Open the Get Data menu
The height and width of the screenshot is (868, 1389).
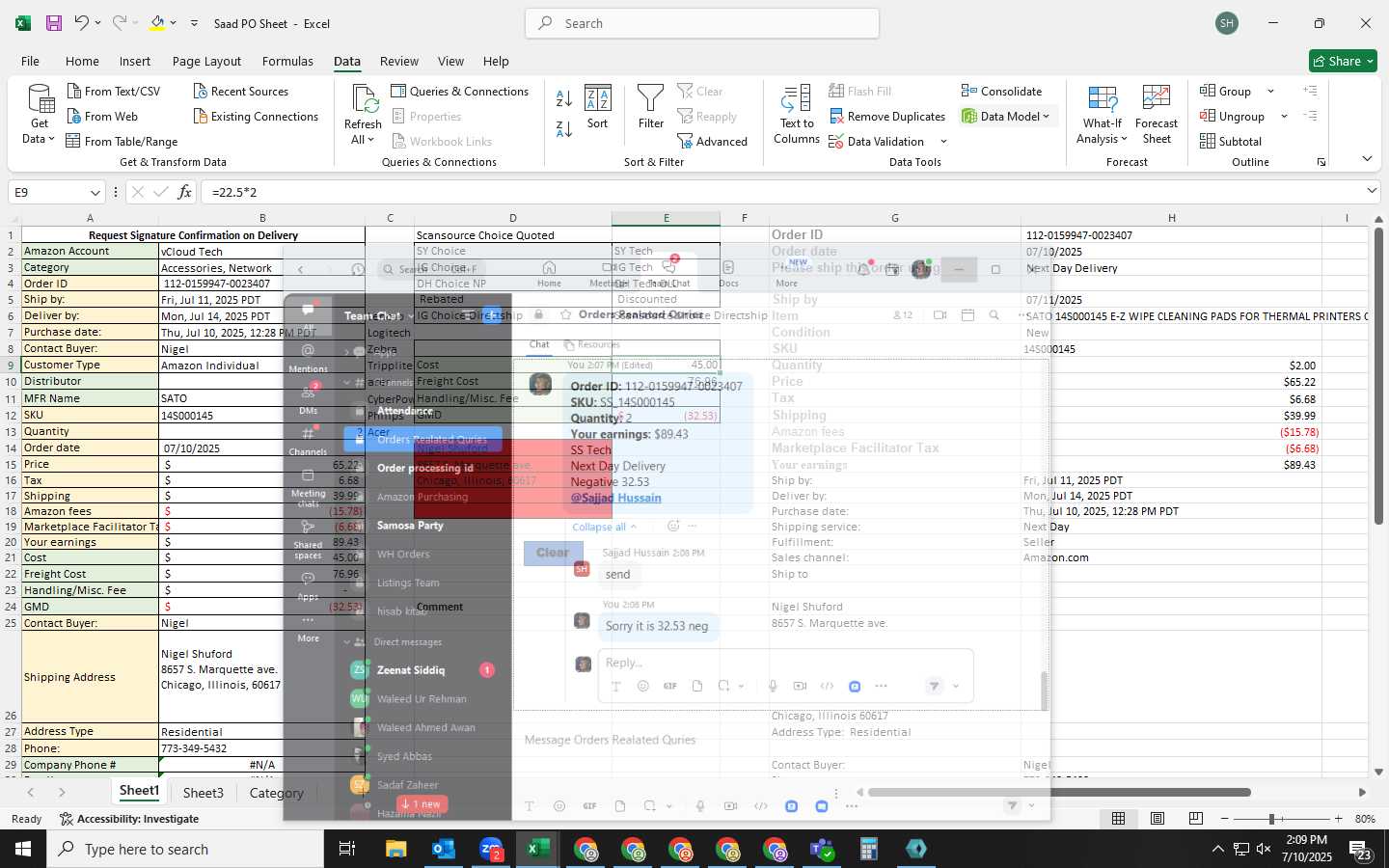point(39,115)
